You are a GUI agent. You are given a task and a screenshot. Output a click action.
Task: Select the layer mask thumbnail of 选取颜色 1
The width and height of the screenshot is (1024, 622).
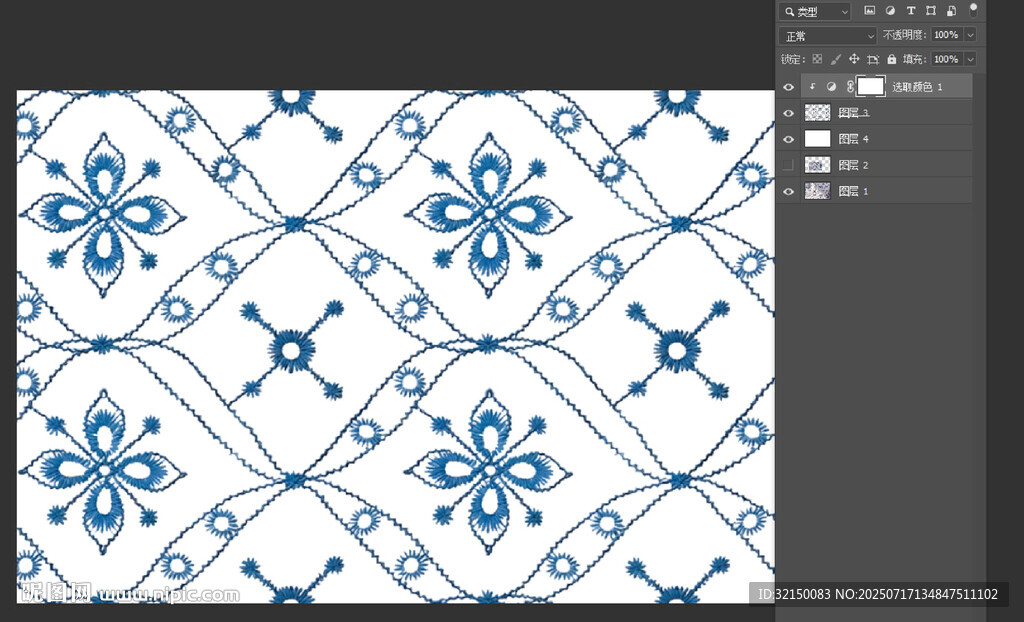(871, 86)
